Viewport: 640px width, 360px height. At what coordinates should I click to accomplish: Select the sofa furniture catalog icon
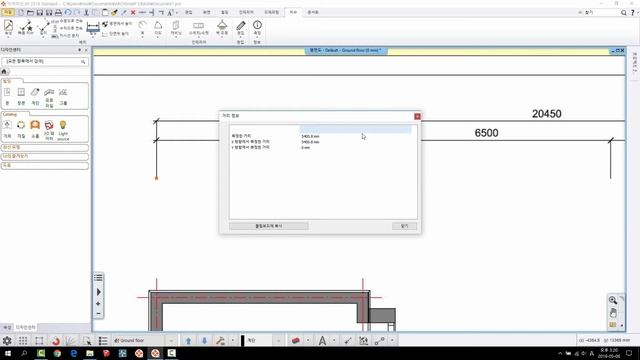pyautogui.click(x=35, y=125)
